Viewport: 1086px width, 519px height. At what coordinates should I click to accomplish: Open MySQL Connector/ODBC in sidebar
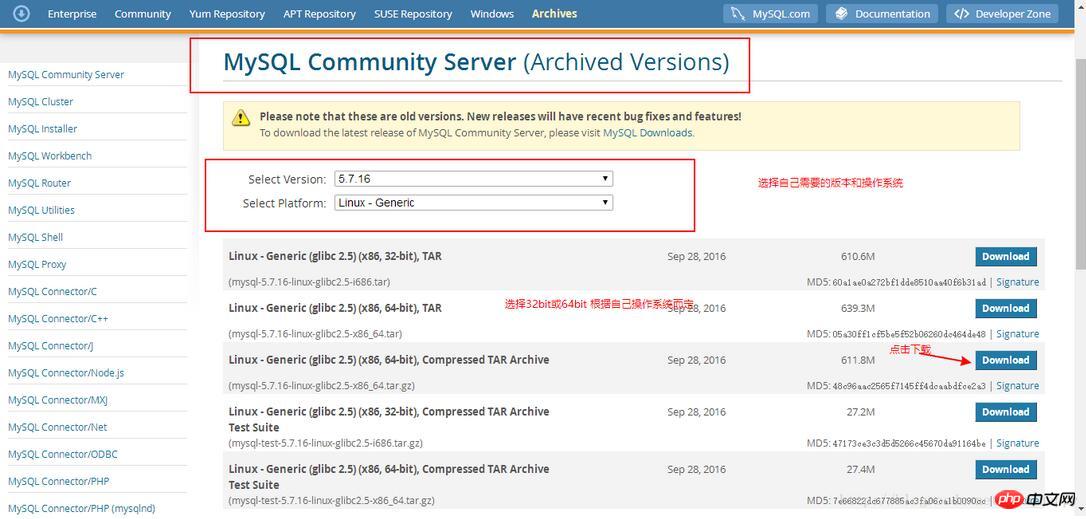tap(62, 454)
